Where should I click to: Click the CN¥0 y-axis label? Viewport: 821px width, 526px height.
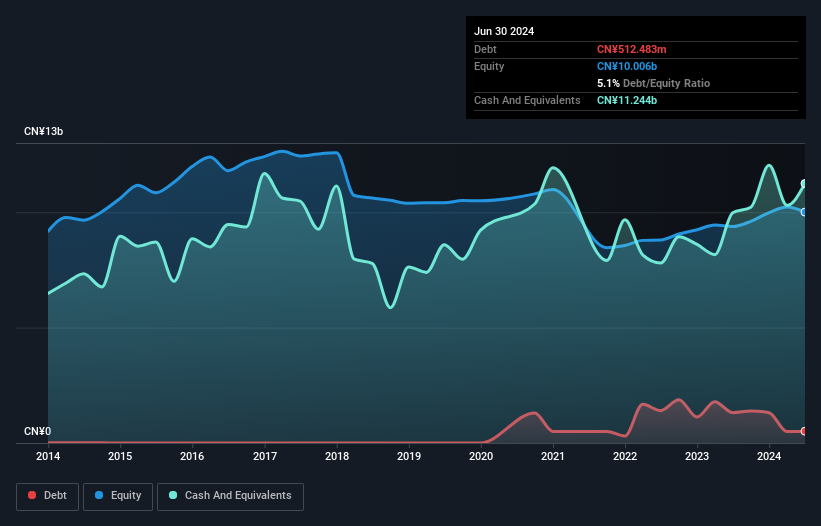point(37,431)
